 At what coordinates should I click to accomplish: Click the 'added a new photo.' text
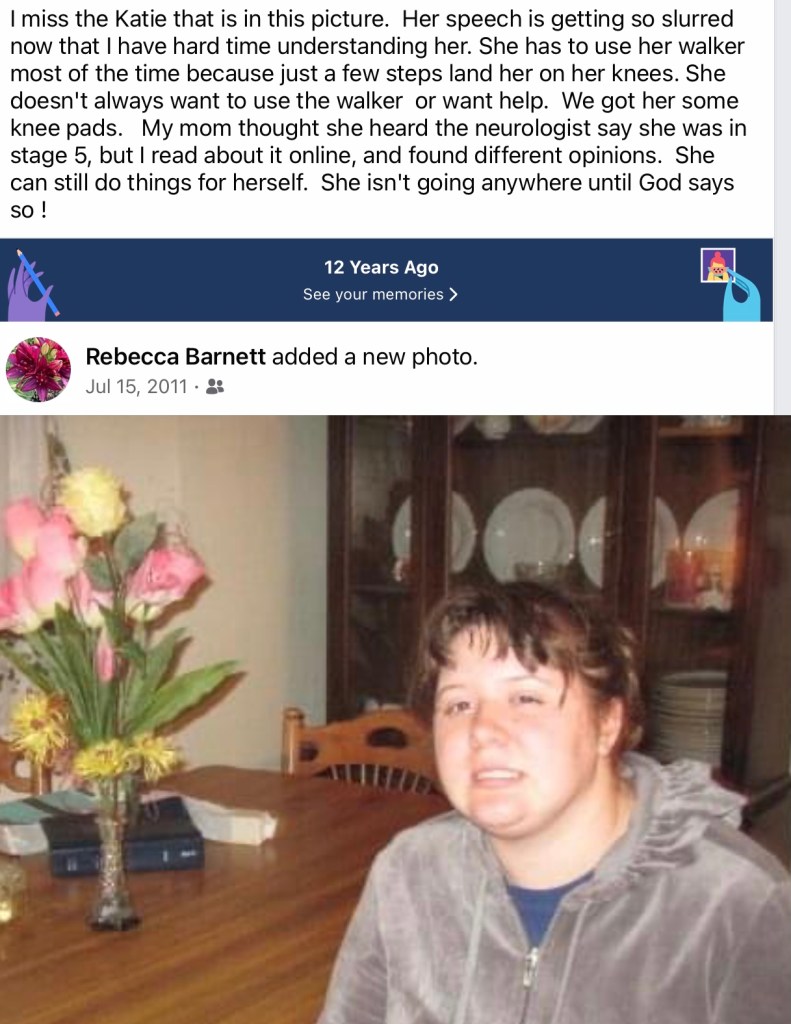(375, 357)
